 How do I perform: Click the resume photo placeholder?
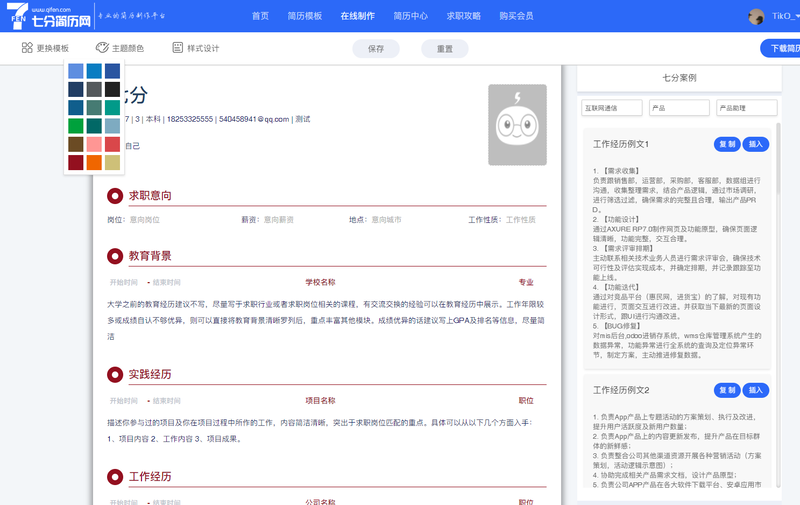517,125
